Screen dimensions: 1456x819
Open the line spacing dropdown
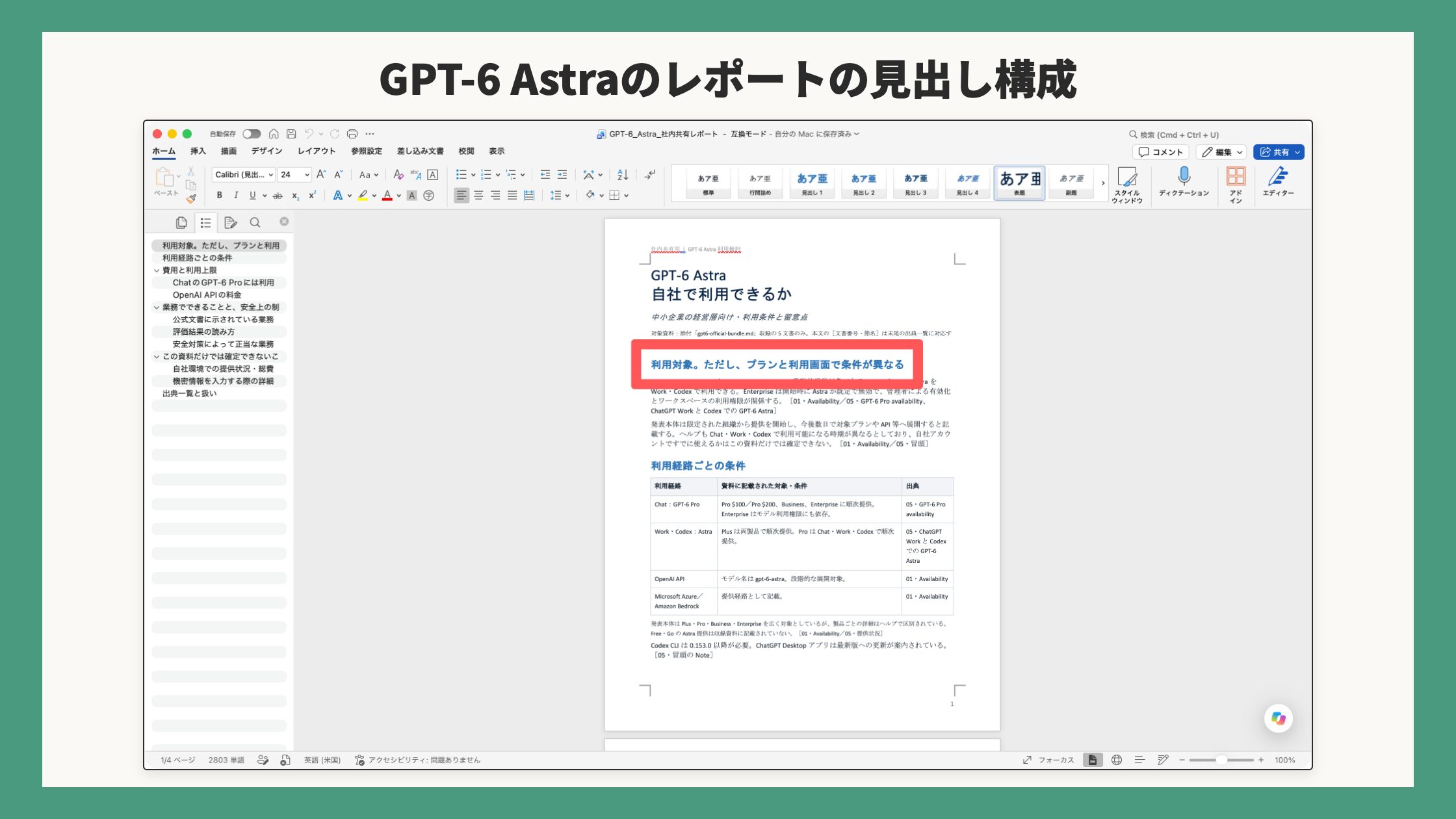pyautogui.click(x=560, y=195)
